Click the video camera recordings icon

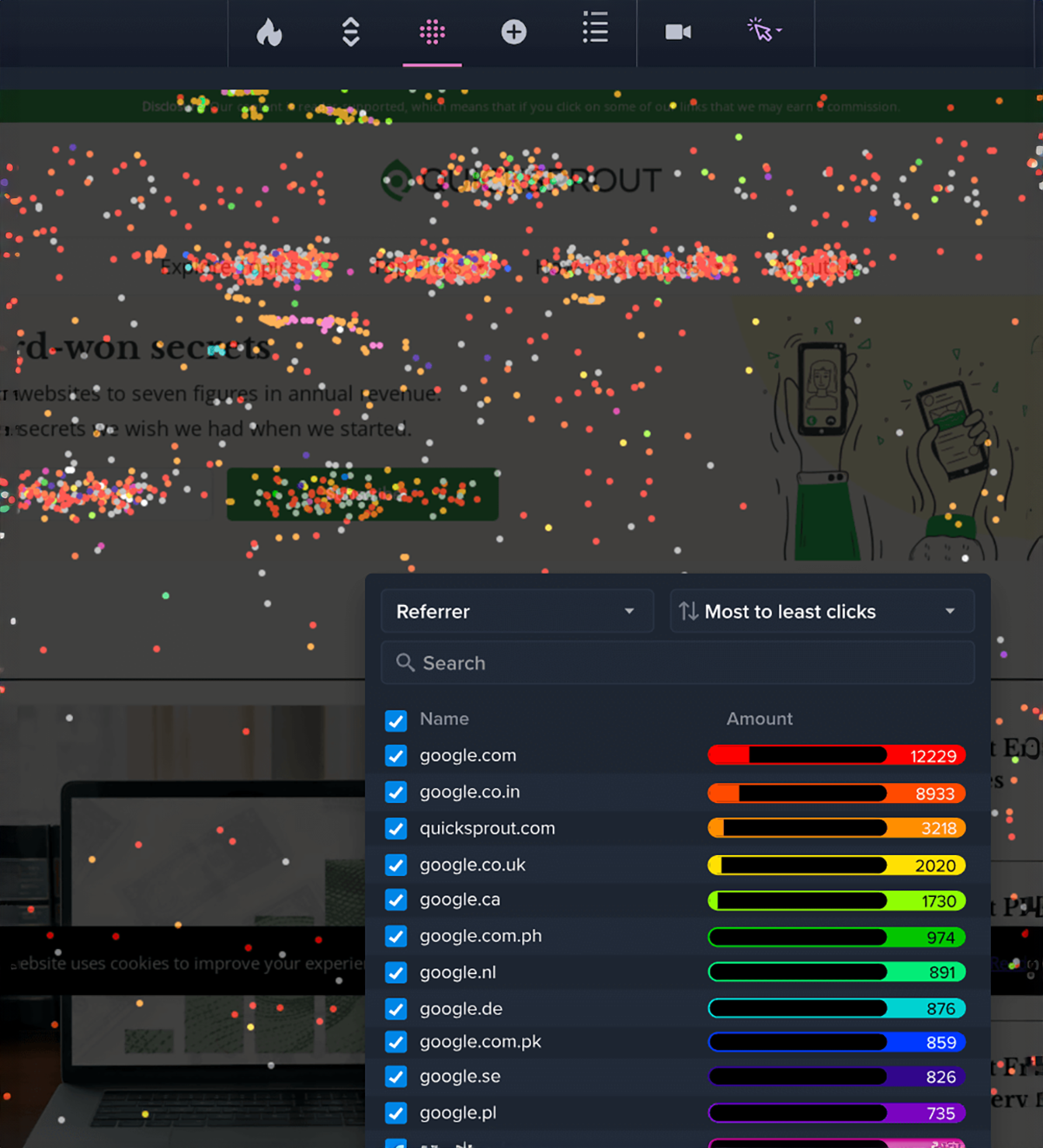point(678,33)
